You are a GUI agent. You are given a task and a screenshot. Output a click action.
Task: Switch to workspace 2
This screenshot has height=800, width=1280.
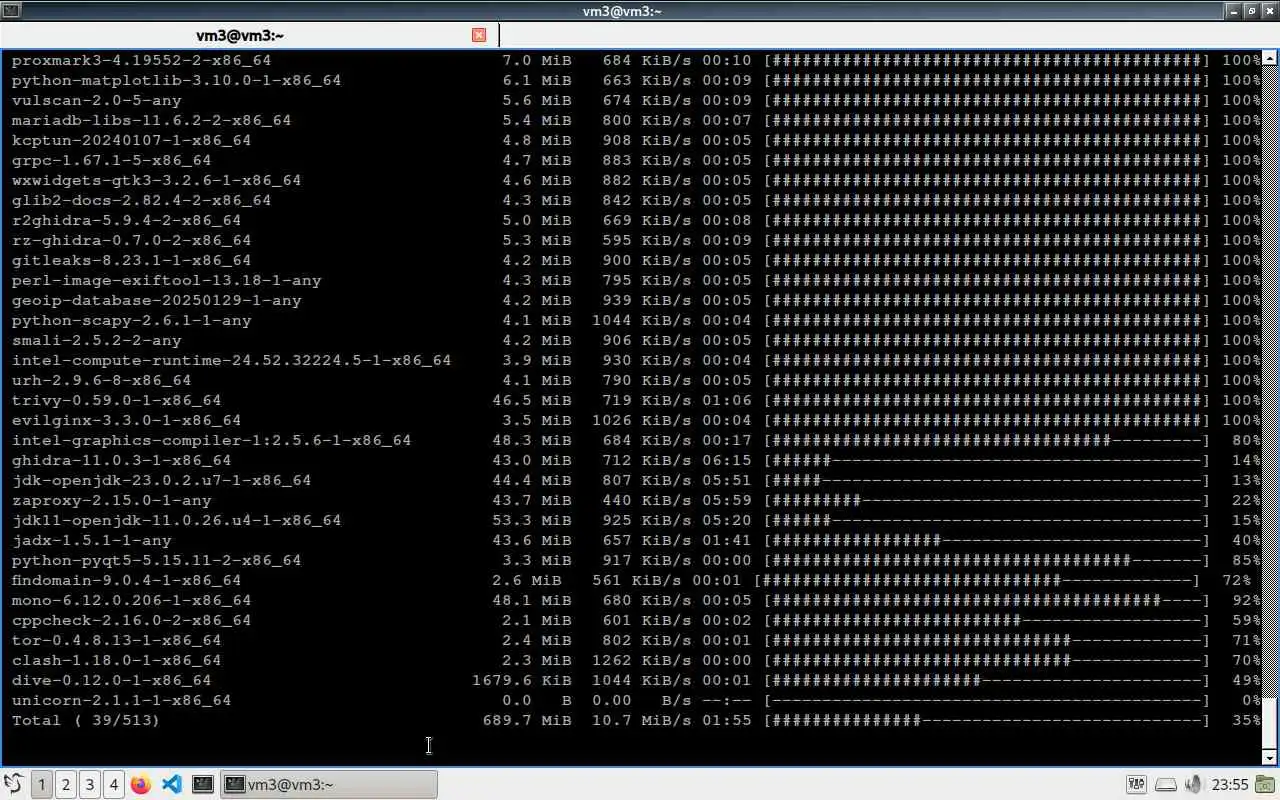66,784
